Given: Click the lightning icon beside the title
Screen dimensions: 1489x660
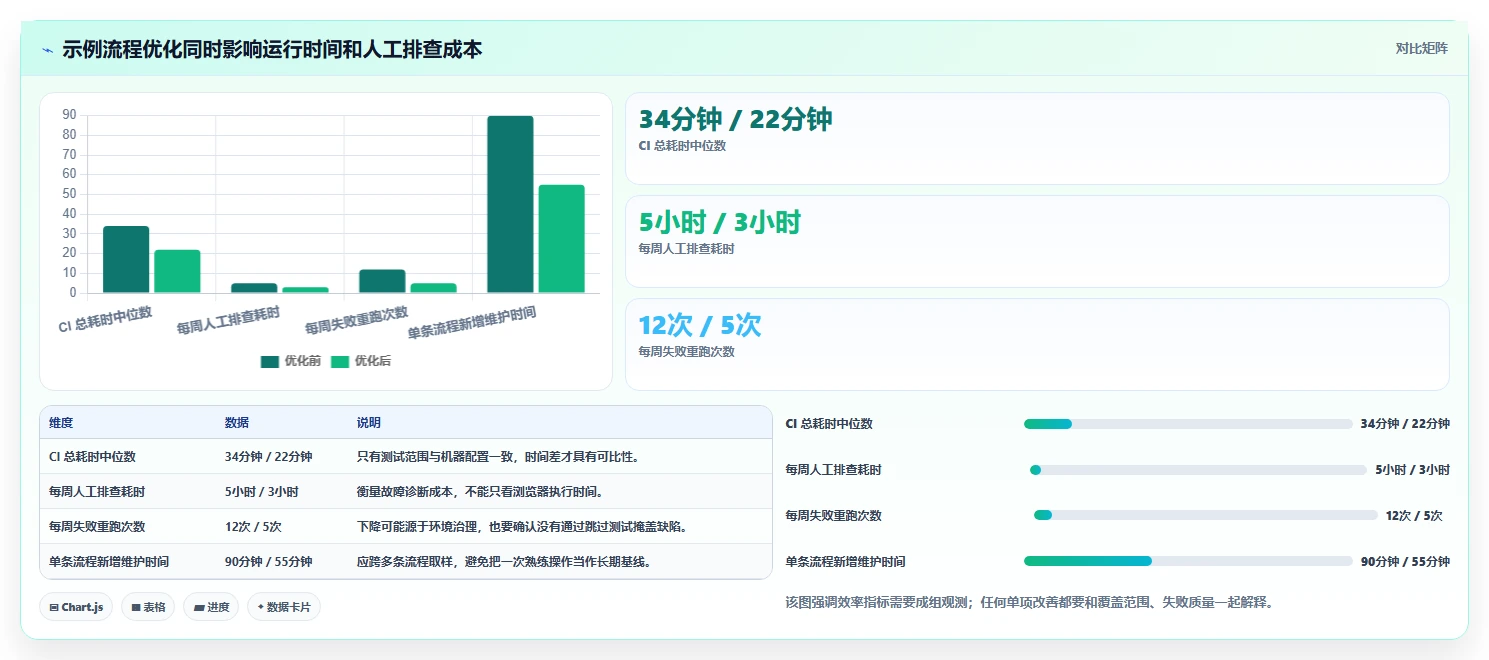Looking at the screenshot, I should pyautogui.click(x=47, y=50).
